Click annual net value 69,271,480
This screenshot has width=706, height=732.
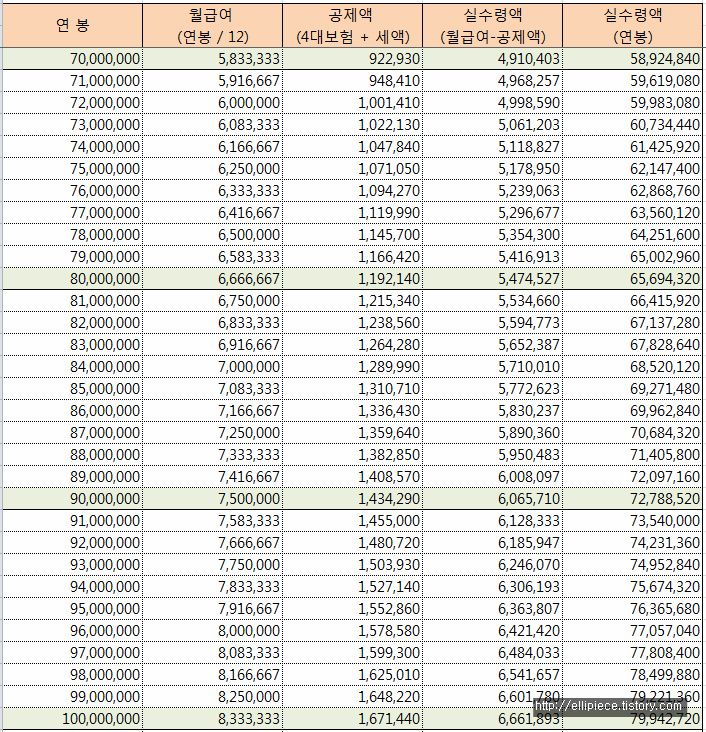coord(633,388)
